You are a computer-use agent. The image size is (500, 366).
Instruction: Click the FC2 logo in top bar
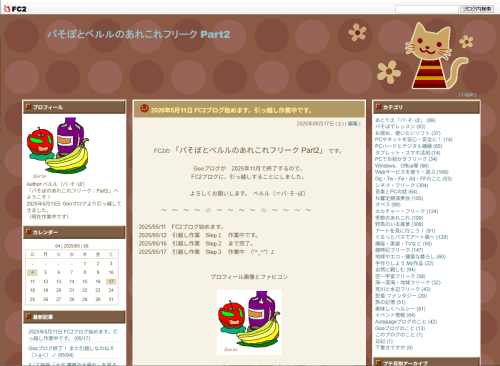[x=15, y=9]
